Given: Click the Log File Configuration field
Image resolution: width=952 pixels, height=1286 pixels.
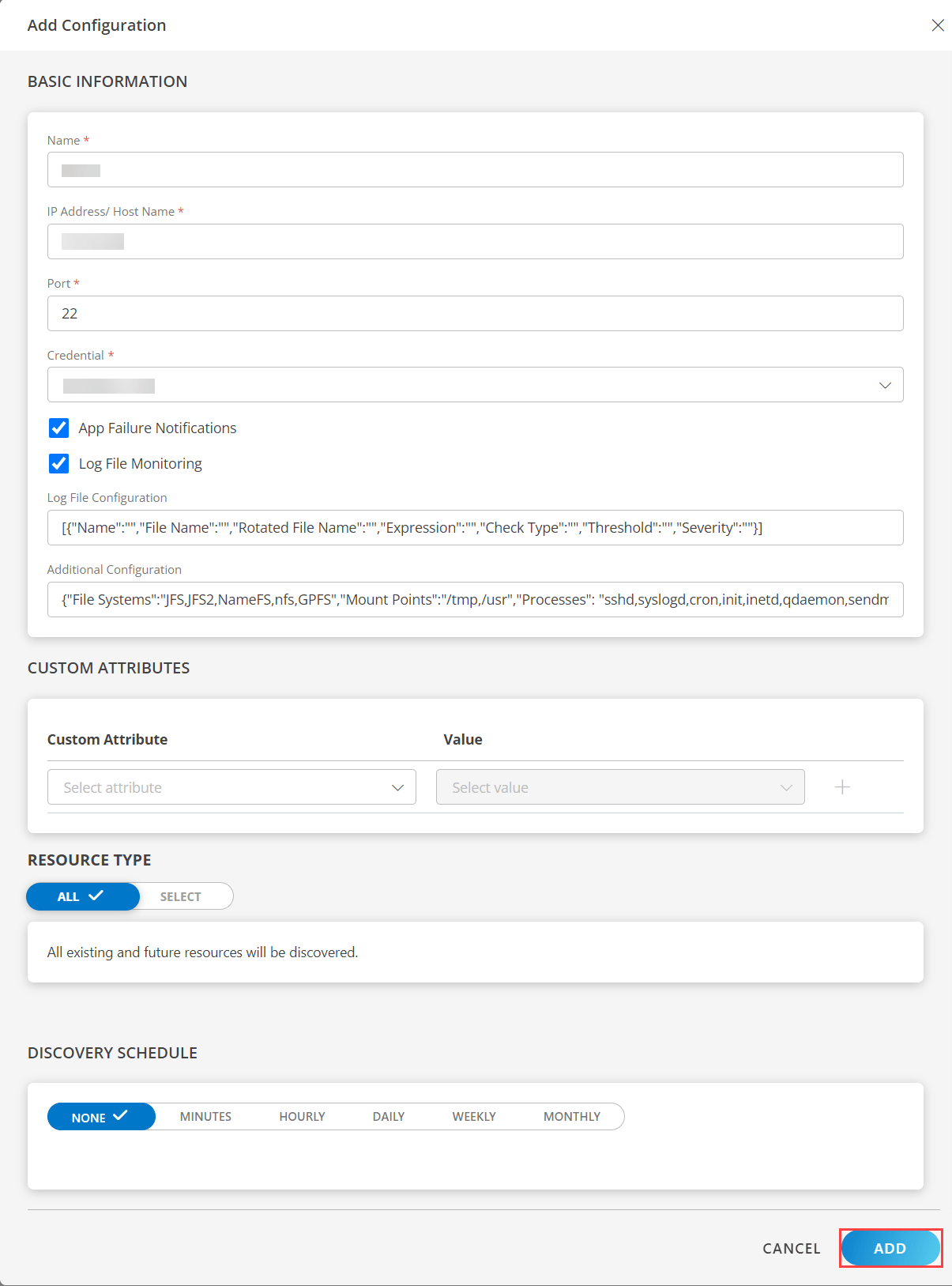Looking at the screenshot, I should click(x=475, y=528).
